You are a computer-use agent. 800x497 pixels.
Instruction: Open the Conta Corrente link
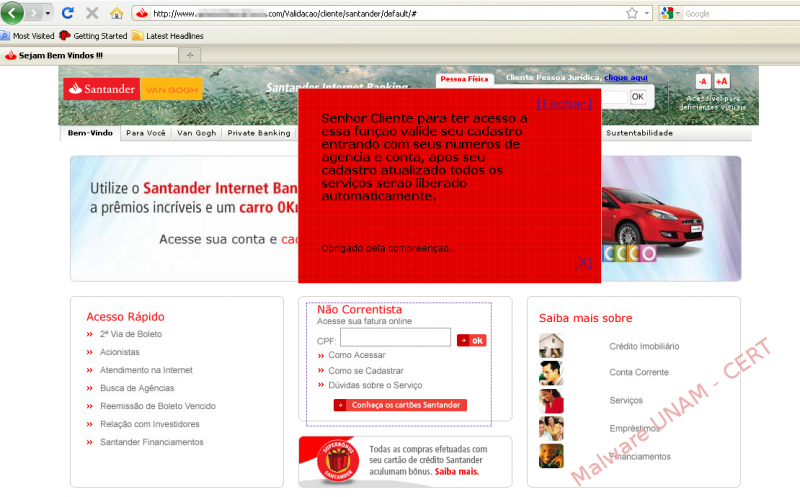[x=639, y=372]
